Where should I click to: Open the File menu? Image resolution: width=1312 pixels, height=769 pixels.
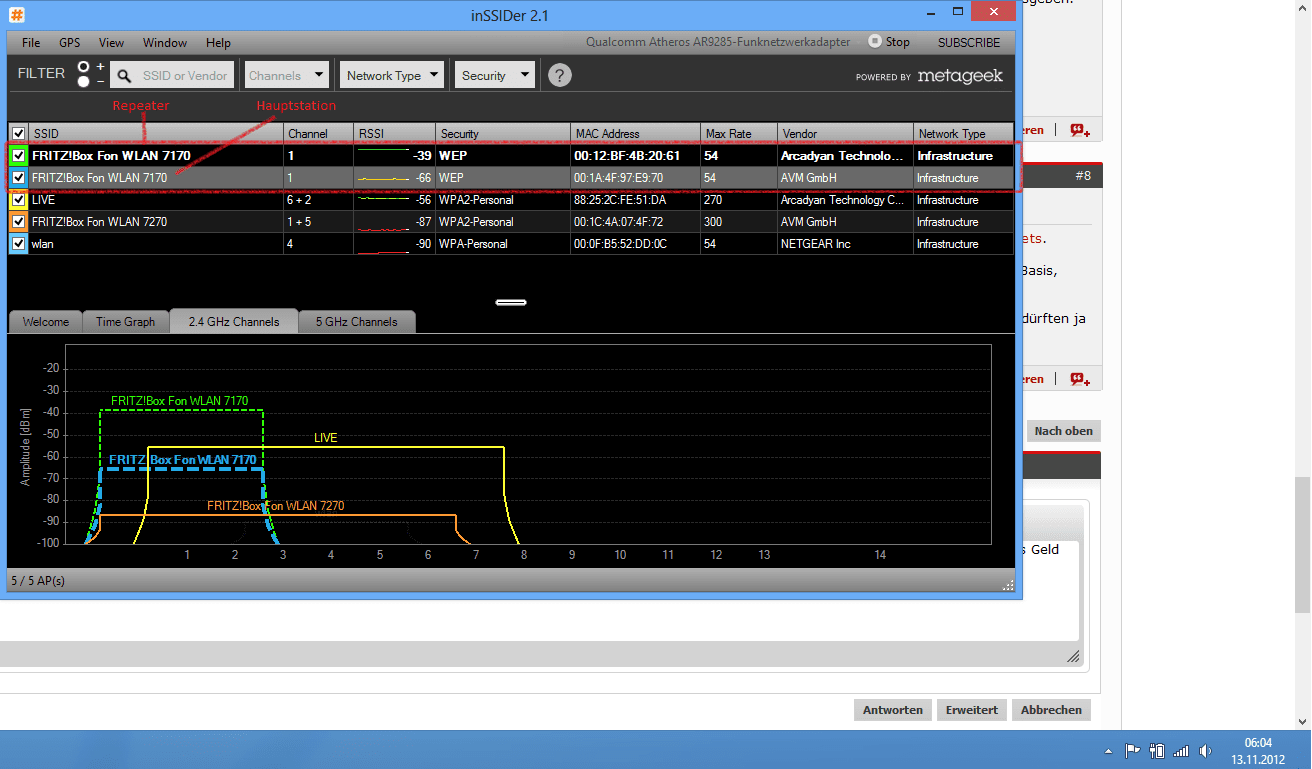click(31, 43)
